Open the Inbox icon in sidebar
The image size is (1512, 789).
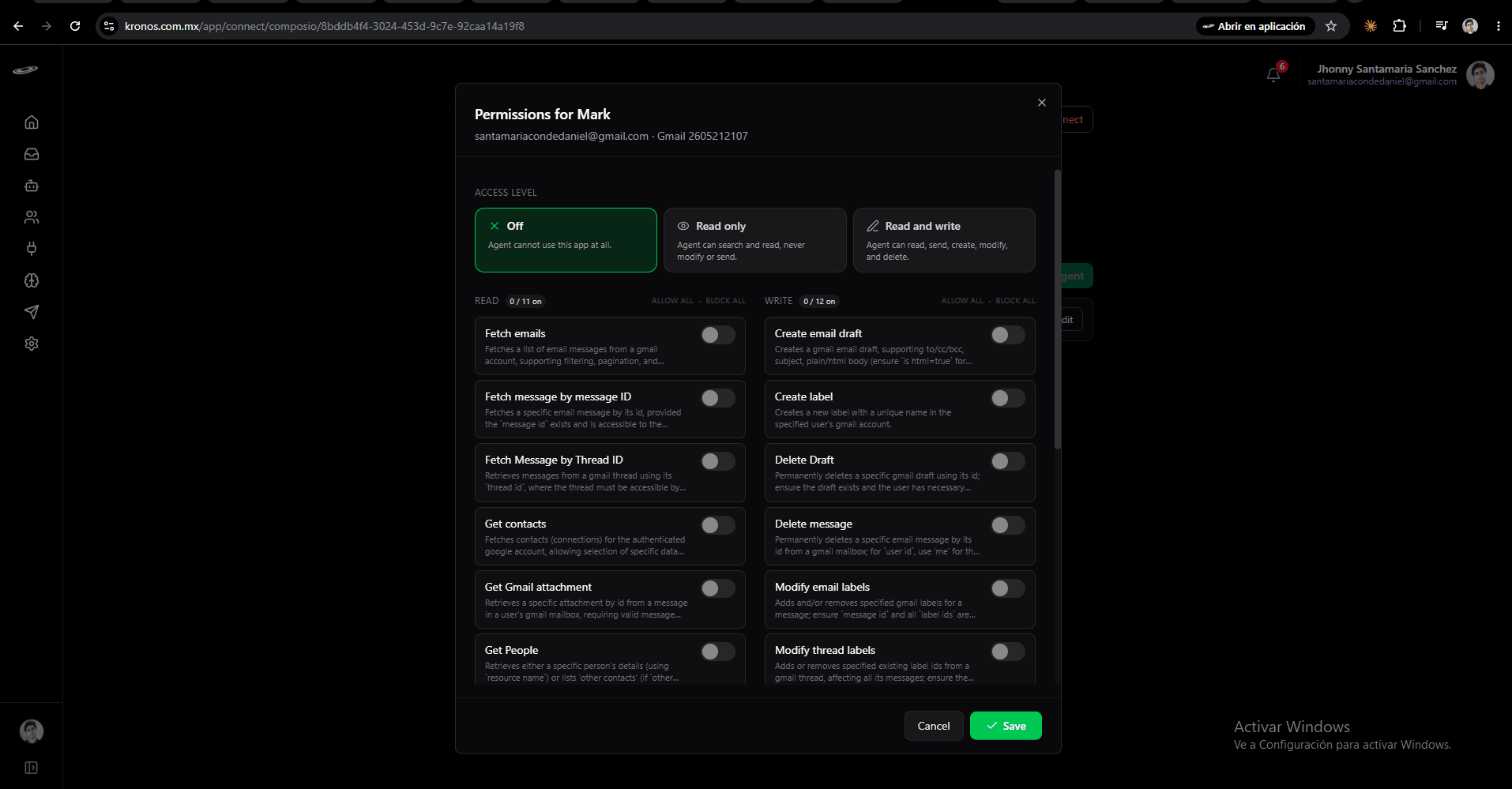pyautogui.click(x=32, y=154)
